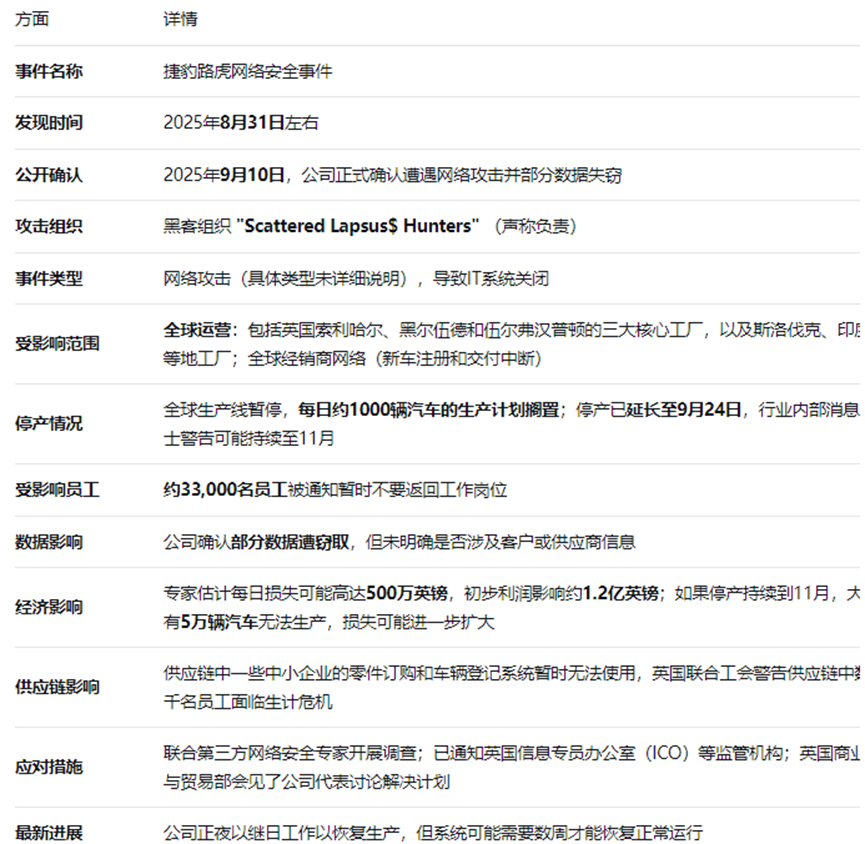Select the 攻击组织 row label
Screen dimensions: 865x844
[x=49, y=226]
